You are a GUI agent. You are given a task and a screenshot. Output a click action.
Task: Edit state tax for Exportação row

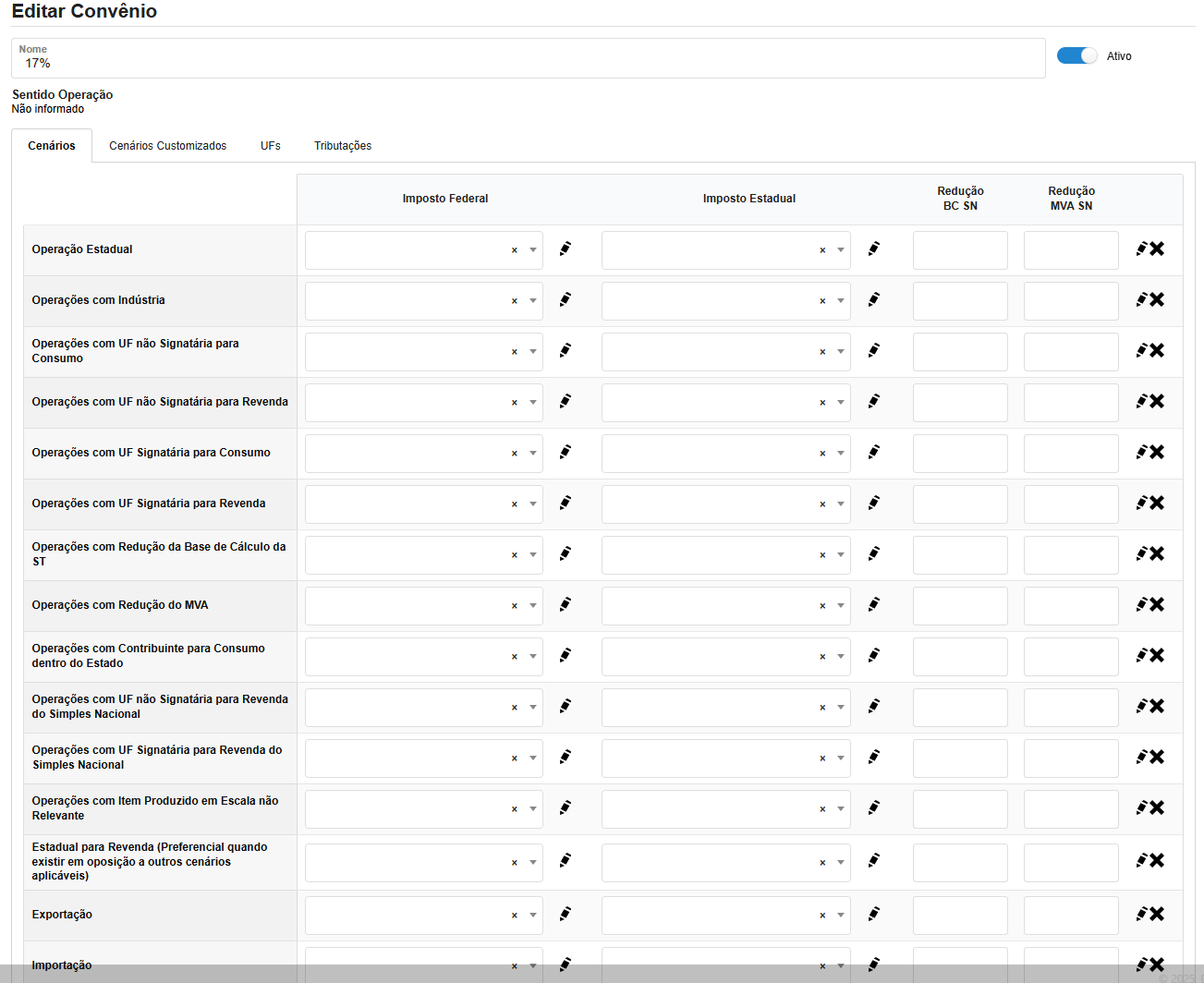tap(873, 915)
